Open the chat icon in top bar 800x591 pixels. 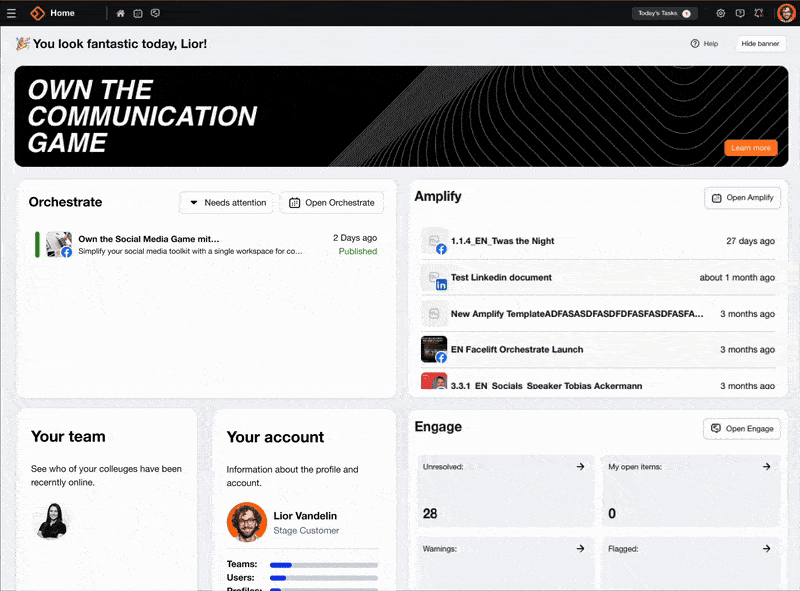[x=156, y=13]
